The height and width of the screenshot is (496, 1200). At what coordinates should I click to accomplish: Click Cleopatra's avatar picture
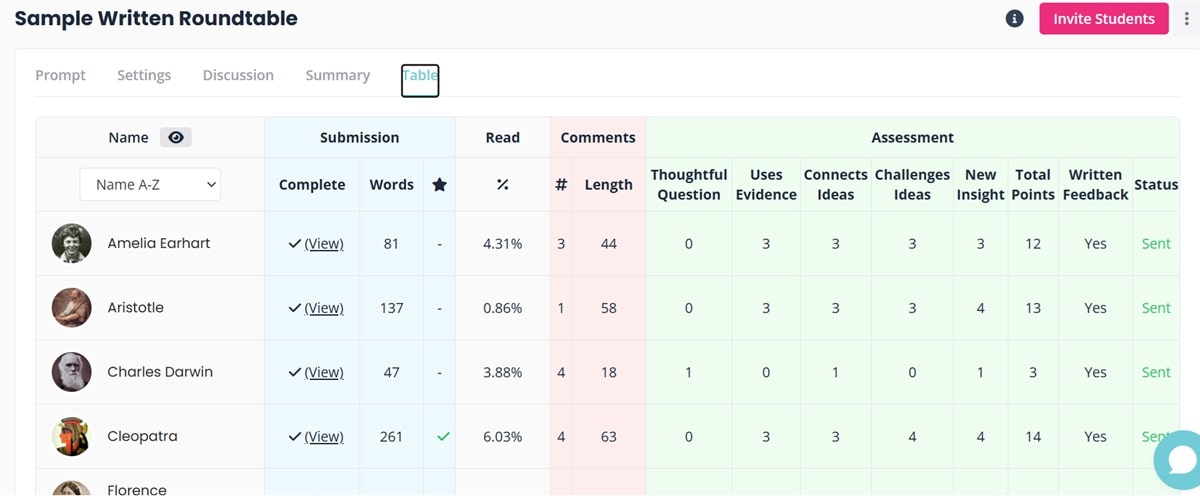pos(72,436)
